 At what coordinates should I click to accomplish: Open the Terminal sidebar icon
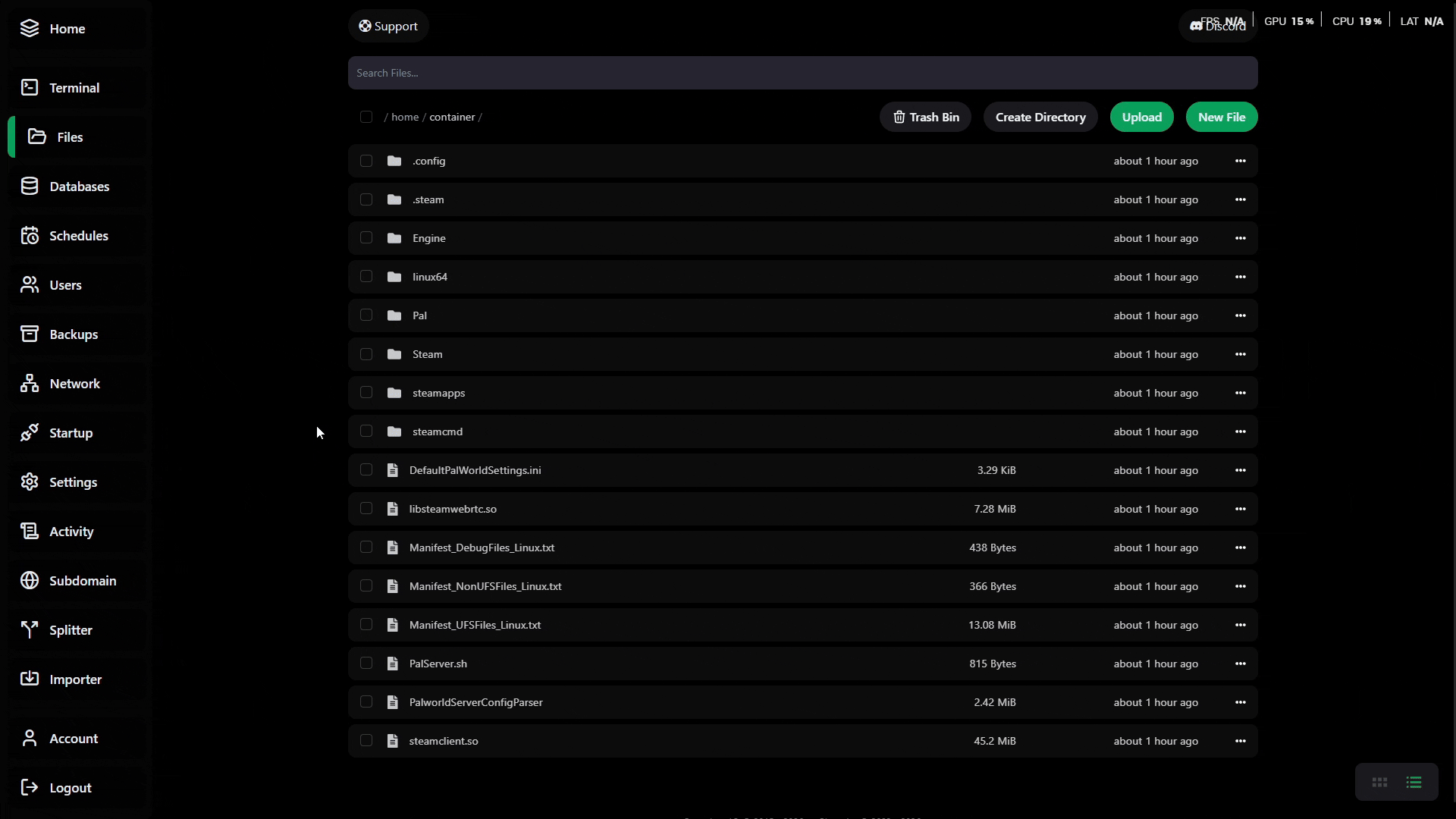30,88
